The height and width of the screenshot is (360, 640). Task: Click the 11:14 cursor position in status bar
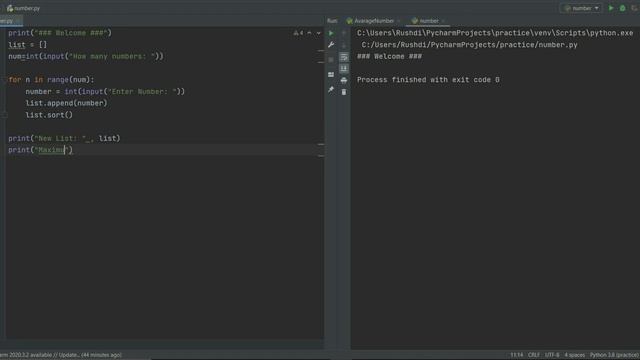[x=516, y=355]
